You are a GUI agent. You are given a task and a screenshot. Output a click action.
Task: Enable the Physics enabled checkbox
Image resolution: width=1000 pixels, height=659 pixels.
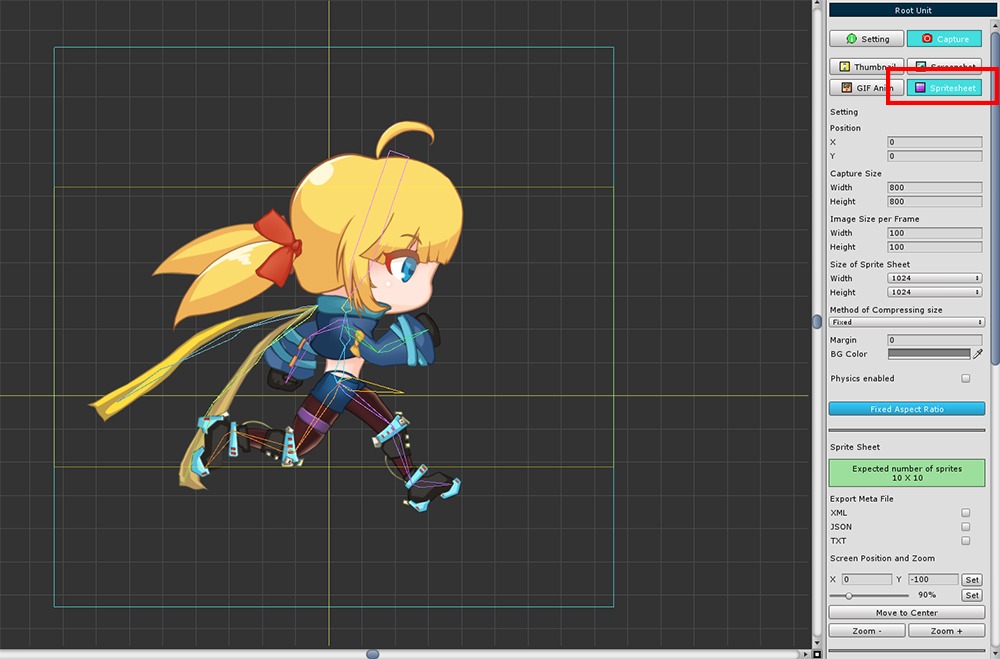pos(965,379)
